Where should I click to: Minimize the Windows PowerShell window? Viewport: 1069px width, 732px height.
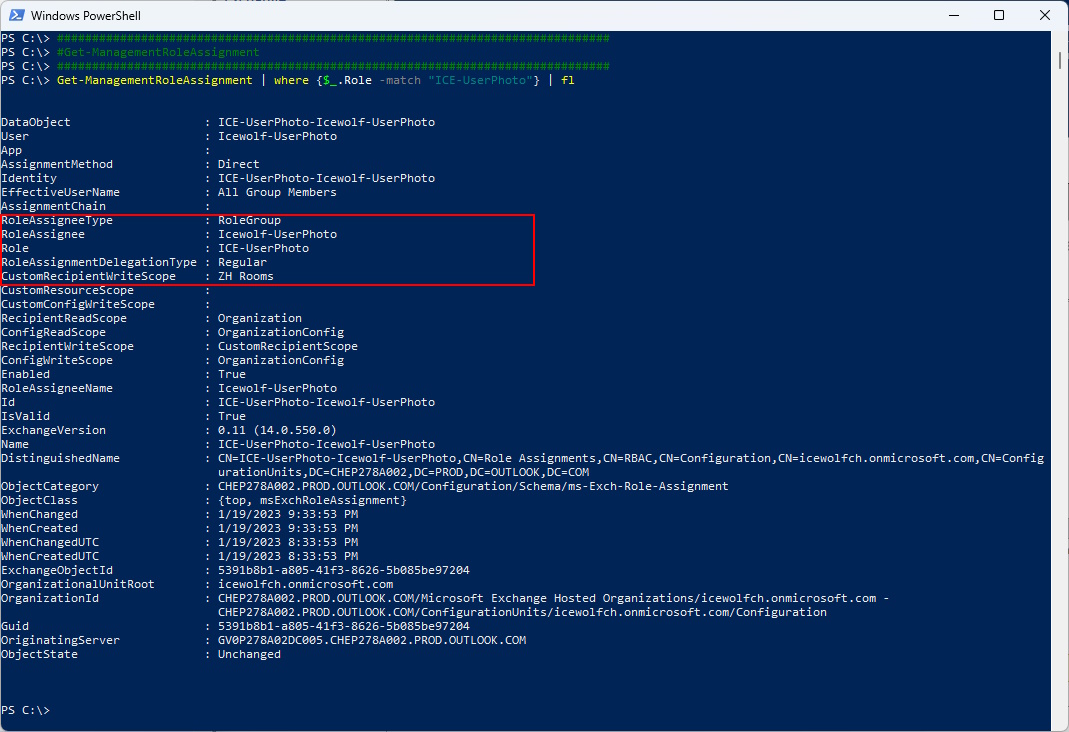[x=954, y=15]
